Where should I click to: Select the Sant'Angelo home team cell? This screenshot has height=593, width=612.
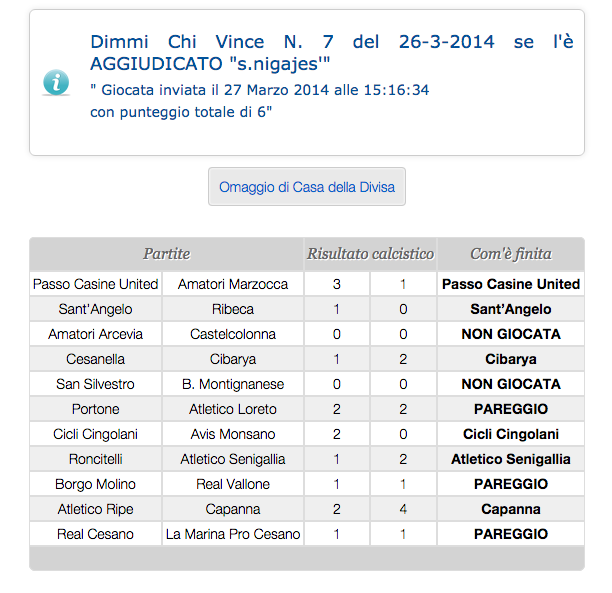click(x=96, y=309)
